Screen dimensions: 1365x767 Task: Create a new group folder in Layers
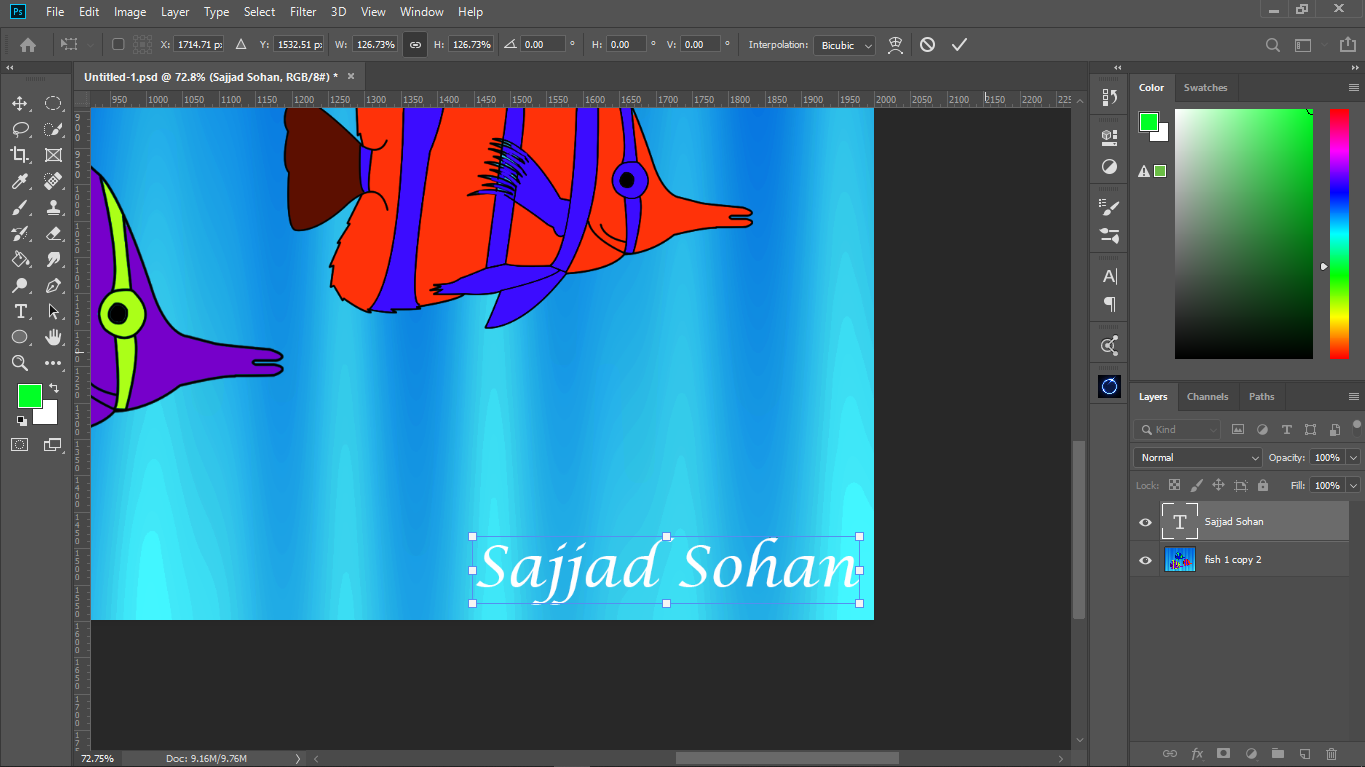(x=1277, y=753)
